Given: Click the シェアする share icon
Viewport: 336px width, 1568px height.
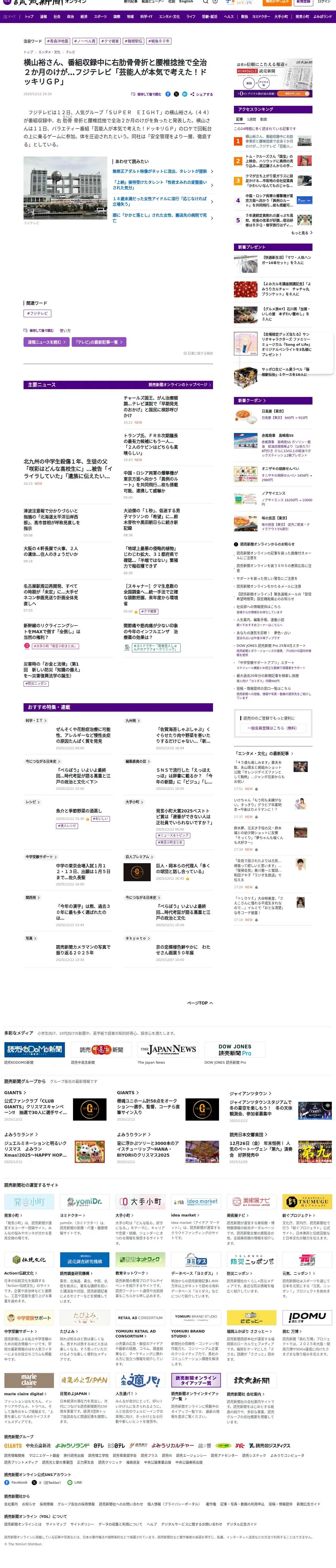Looking at the screenshot, I should click(201, 94).
